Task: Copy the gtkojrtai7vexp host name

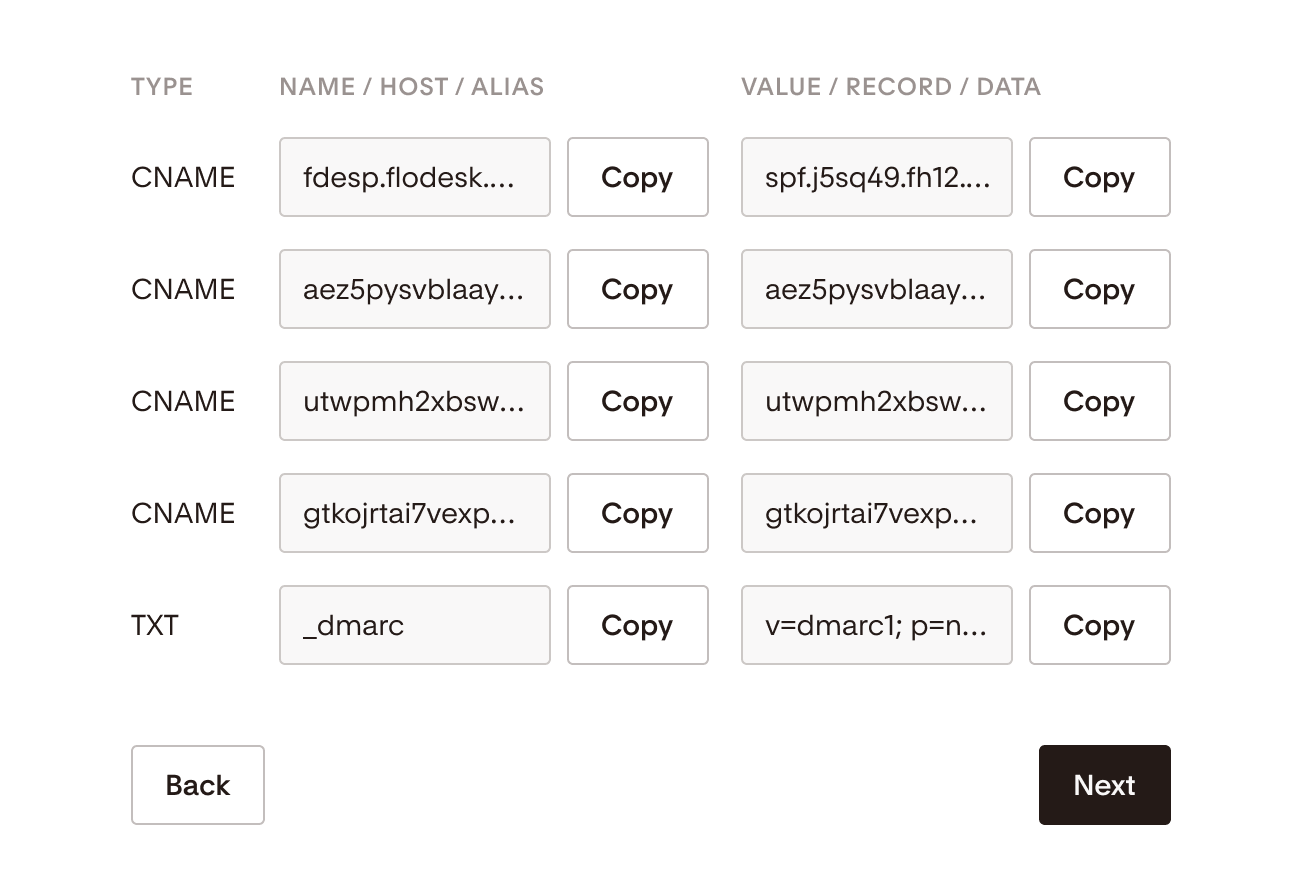Action: click(638, 513)
